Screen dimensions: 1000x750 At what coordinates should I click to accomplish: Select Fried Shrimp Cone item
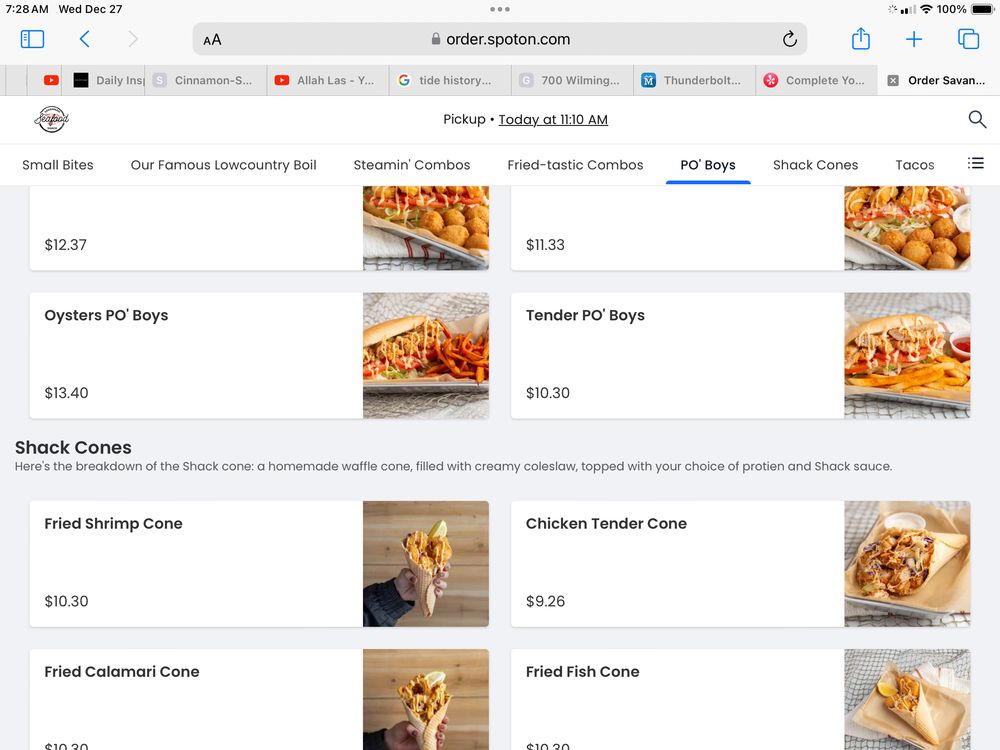(259, 564)
